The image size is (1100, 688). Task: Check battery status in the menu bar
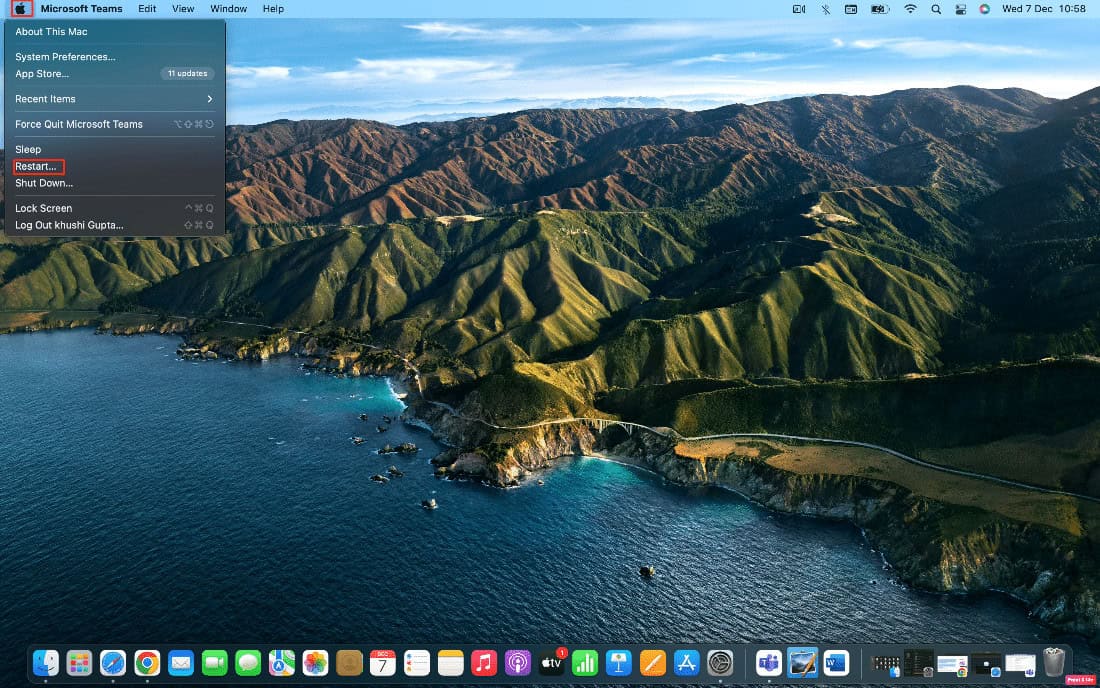878,8
